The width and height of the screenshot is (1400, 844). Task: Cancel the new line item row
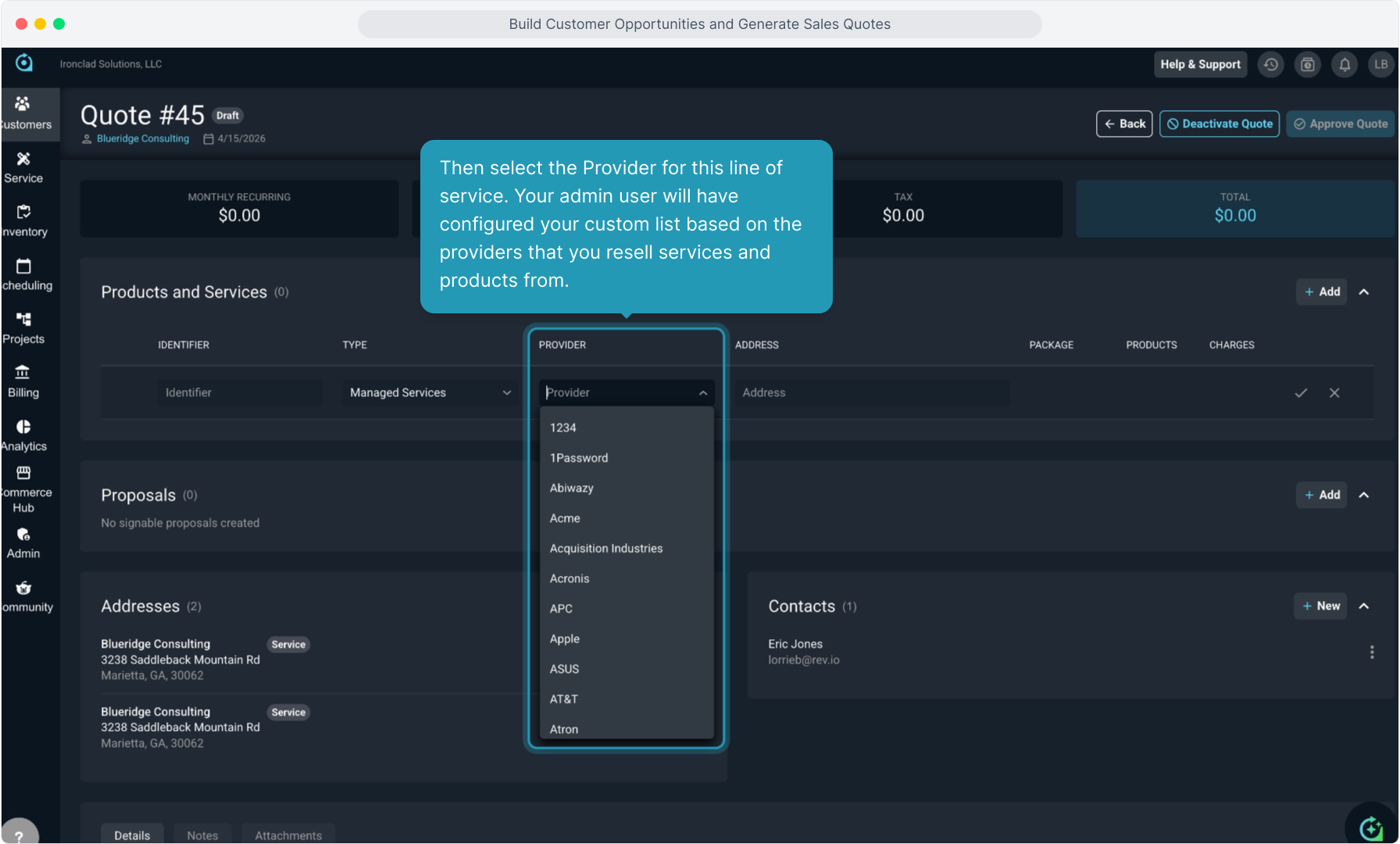pos(1334,393)
